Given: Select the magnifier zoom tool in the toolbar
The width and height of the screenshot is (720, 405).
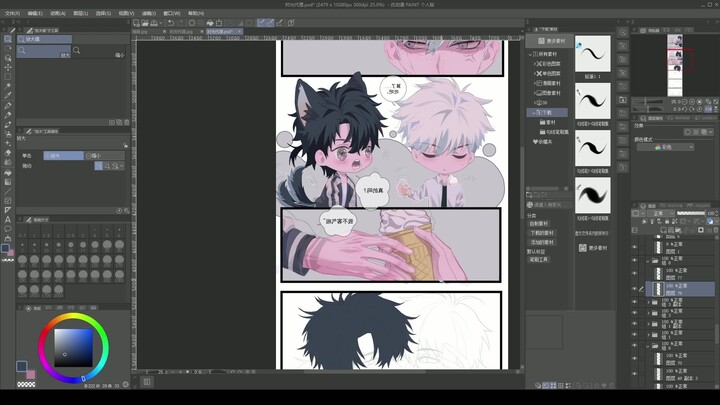Looking at the screenshot, I should [8, 39].
